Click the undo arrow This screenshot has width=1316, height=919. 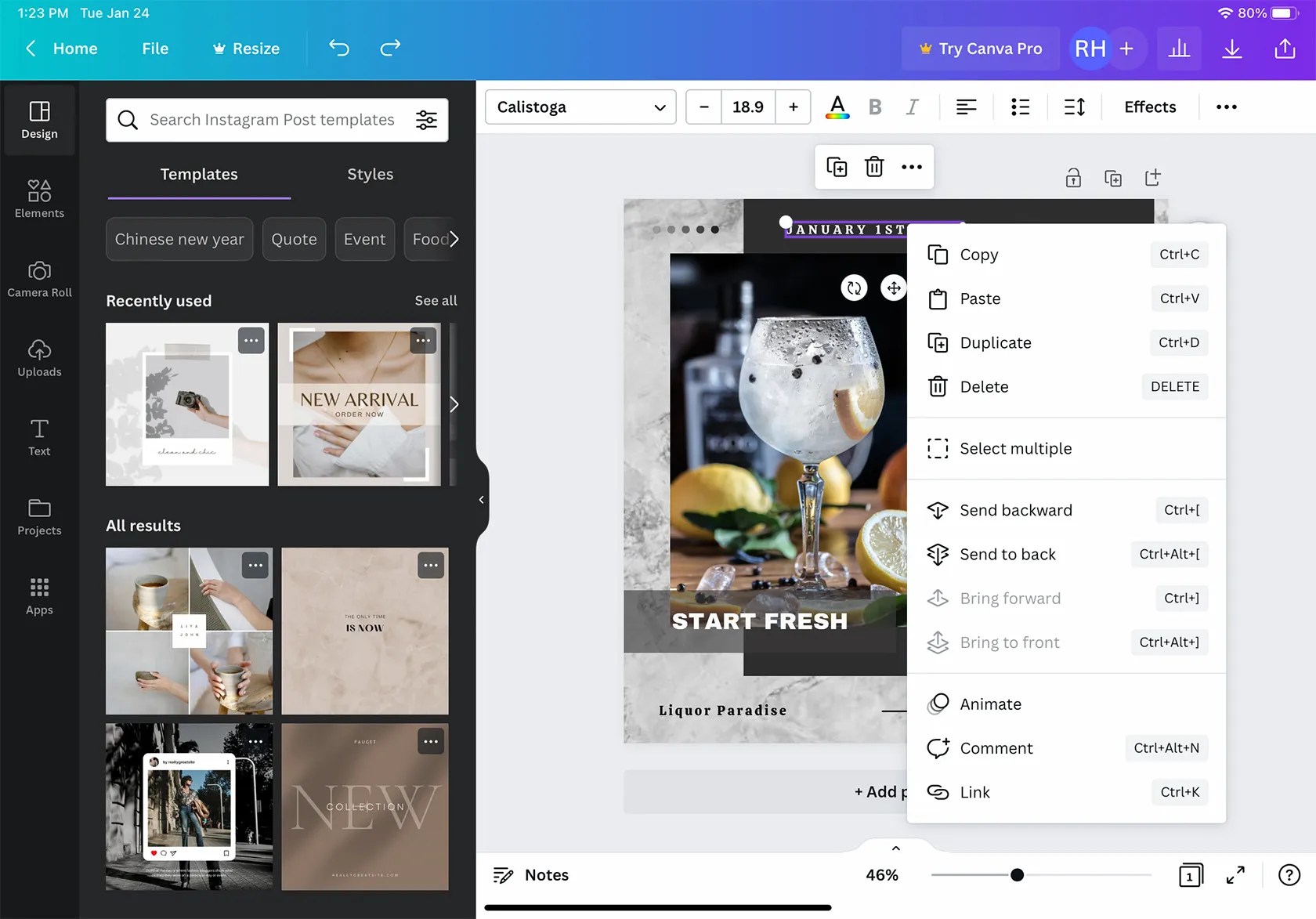tap(339, 48)
